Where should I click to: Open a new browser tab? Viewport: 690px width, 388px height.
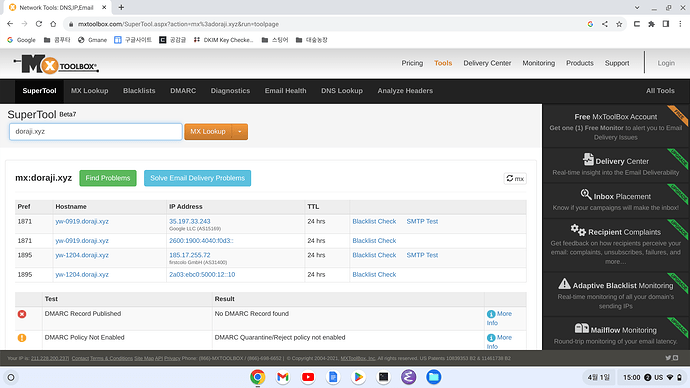pyautogui.click(x=121, y=7)
